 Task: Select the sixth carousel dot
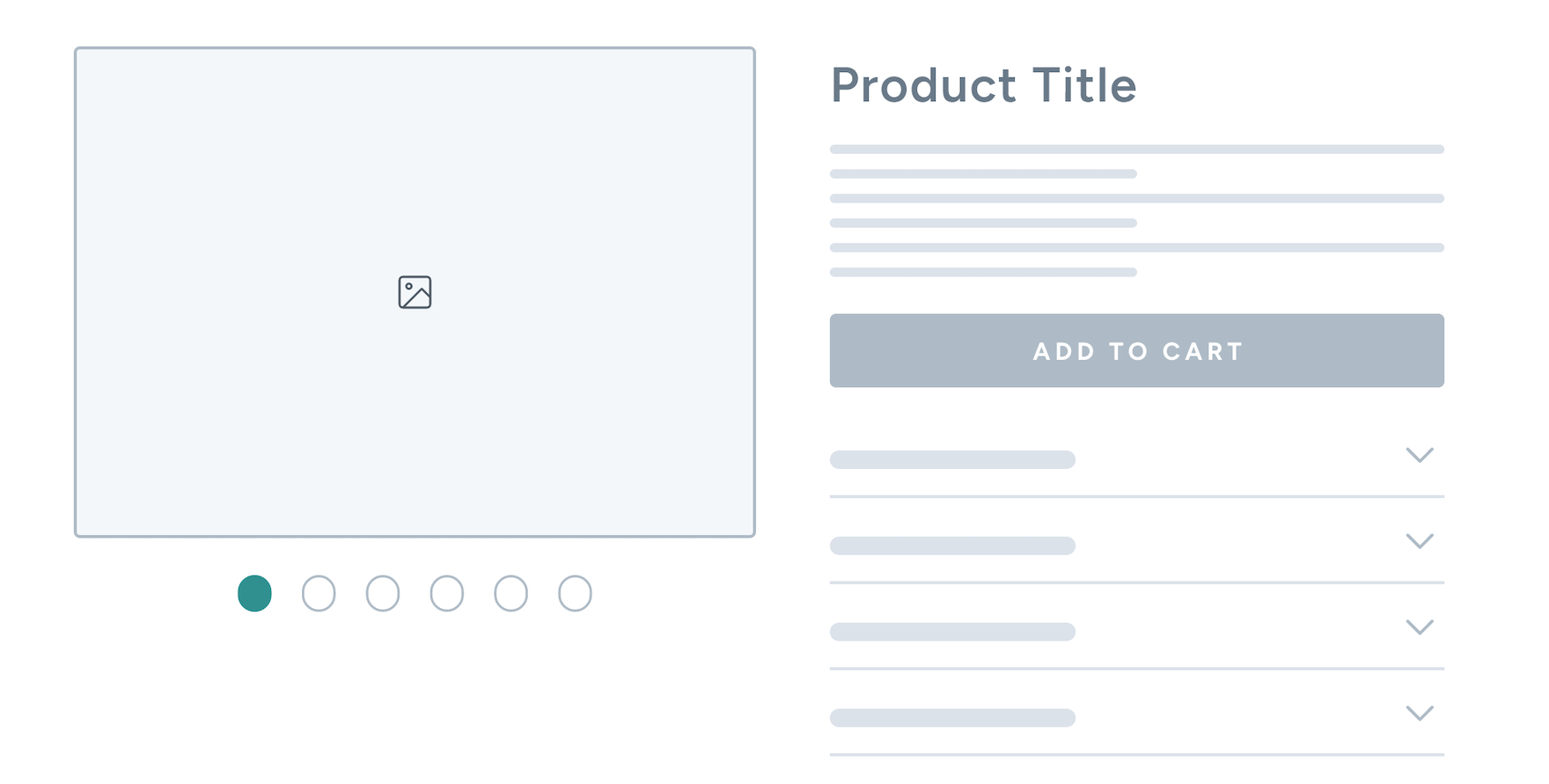[x=575, y=593]
